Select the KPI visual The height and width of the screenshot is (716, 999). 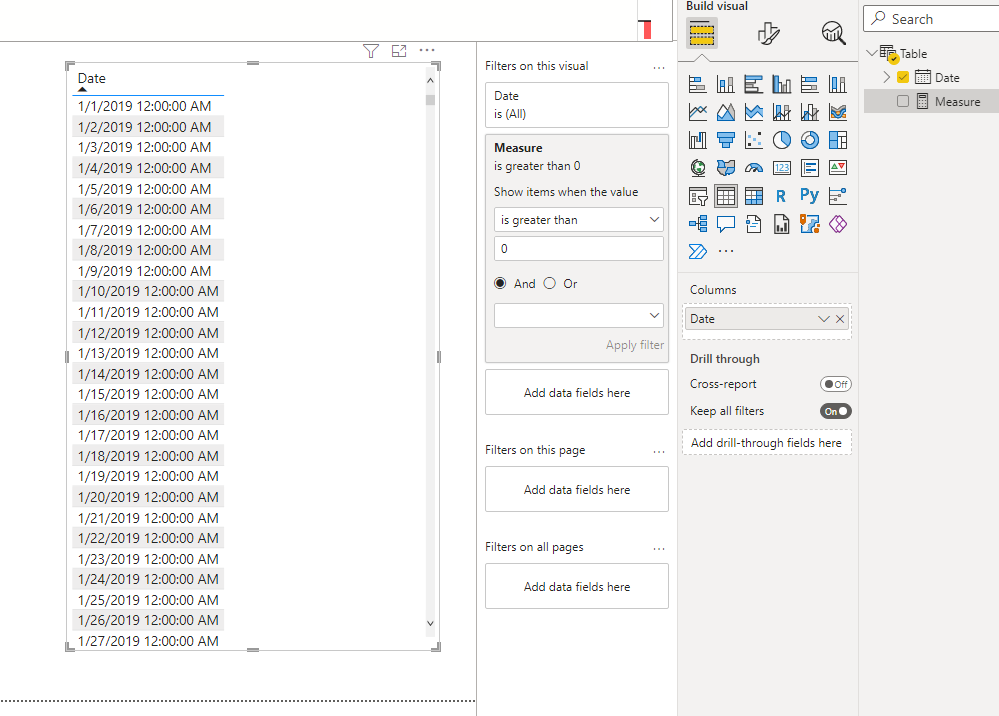point(838,168)
